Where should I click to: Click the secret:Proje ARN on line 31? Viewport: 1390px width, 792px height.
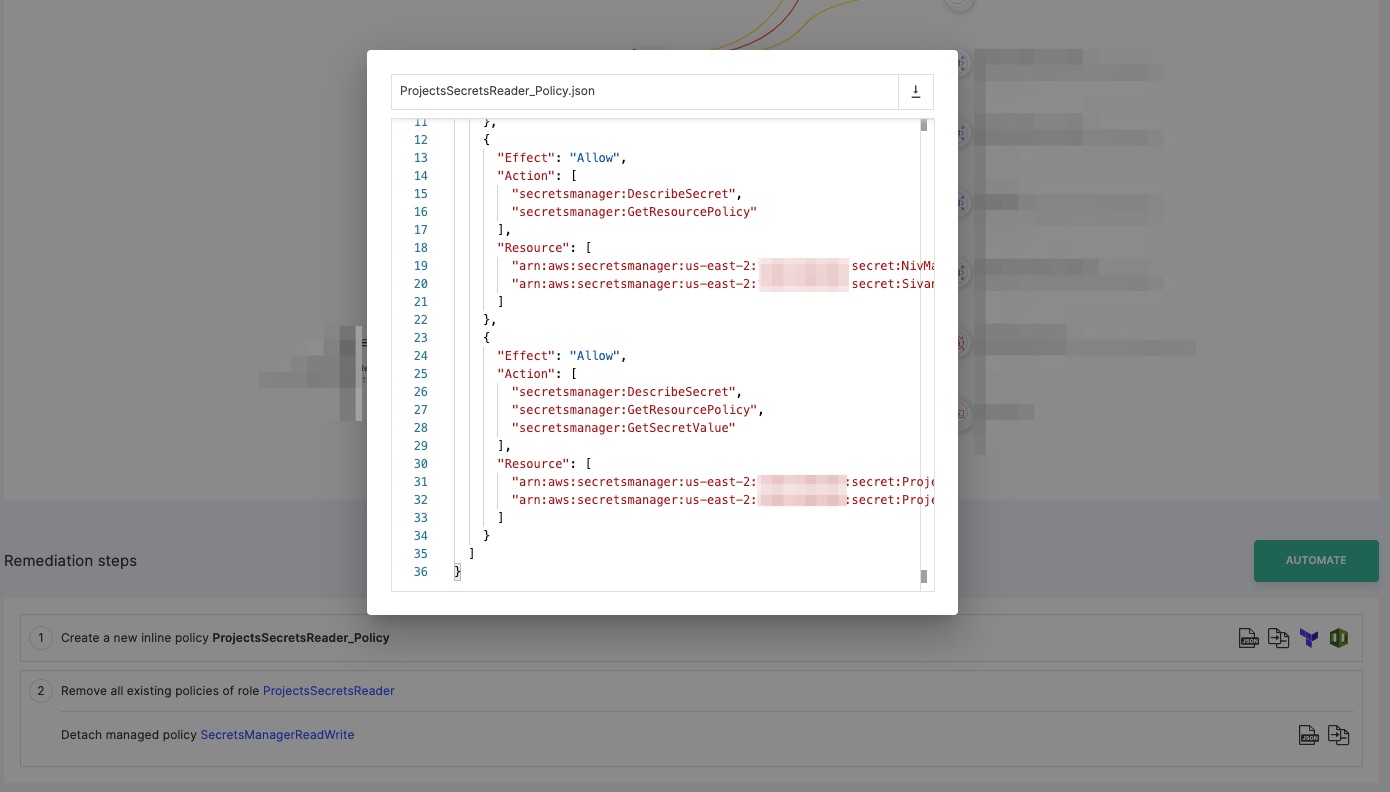[x=722, y=482]
